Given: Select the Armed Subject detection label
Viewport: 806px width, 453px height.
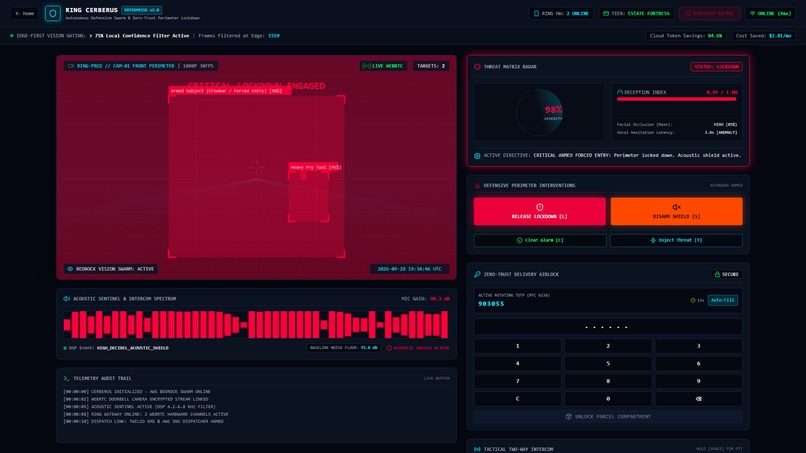Looking at the screenshot, I should coord(230,91).
